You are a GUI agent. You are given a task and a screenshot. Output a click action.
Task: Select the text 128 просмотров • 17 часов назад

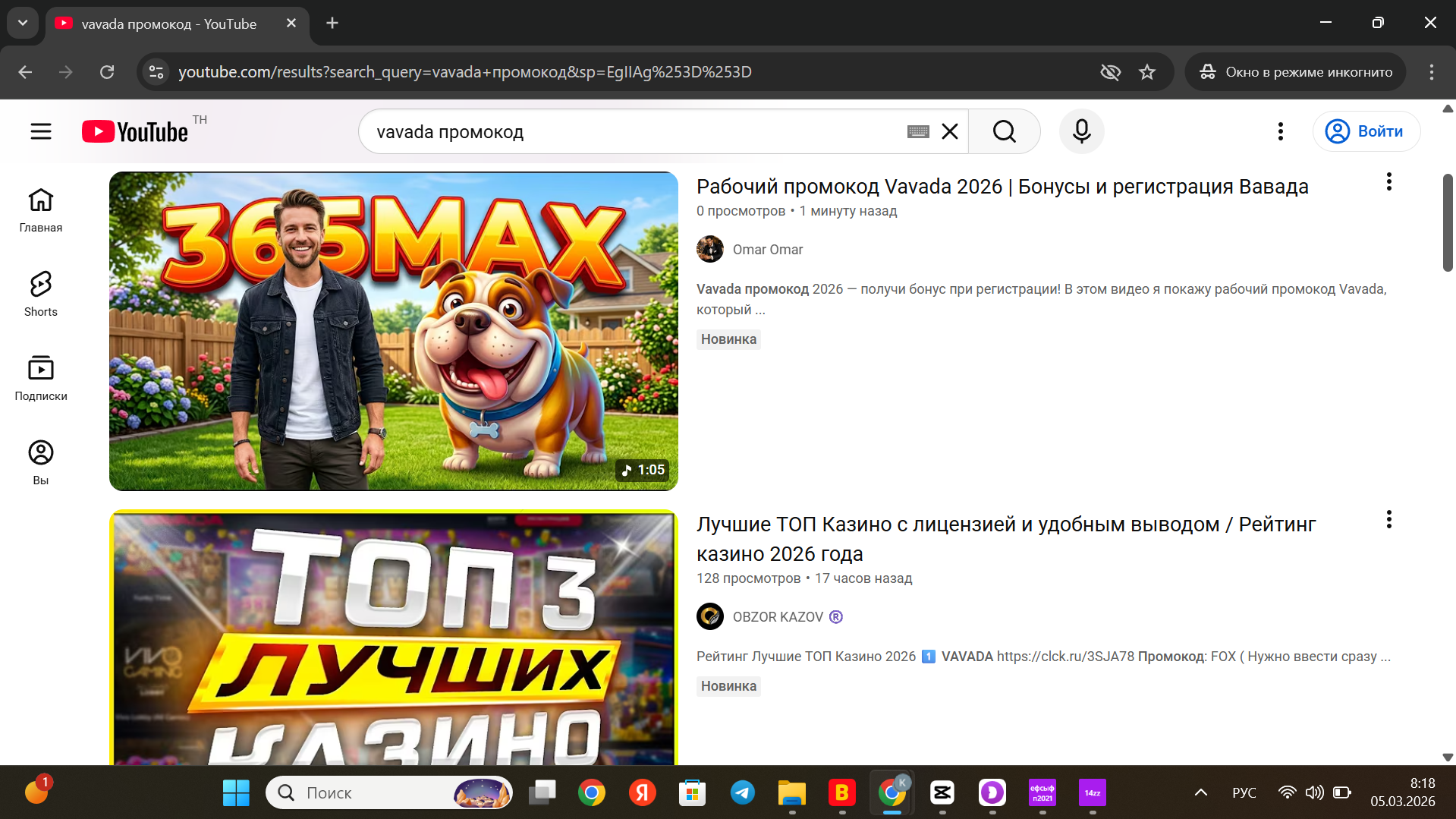click(x=804, y=578)
